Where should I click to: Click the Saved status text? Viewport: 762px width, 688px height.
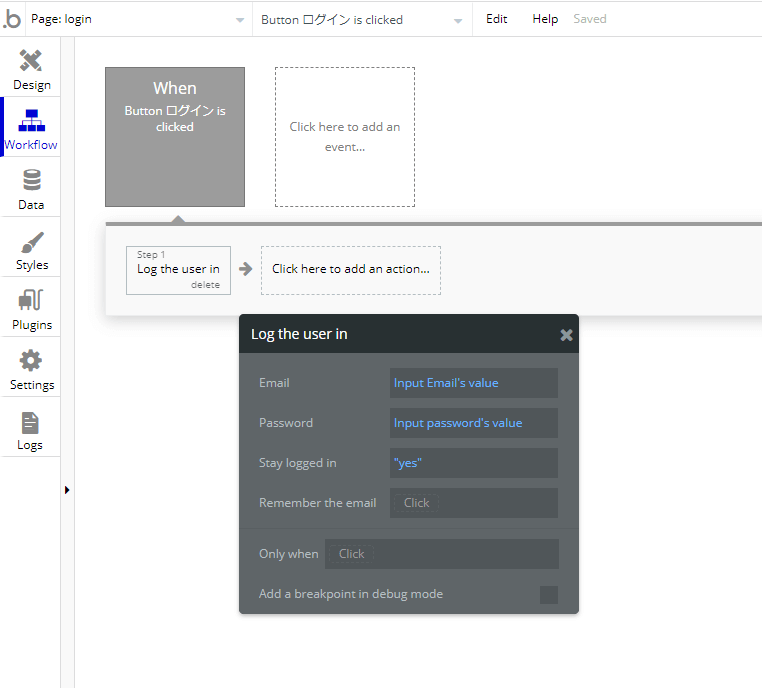click(589, 19)
